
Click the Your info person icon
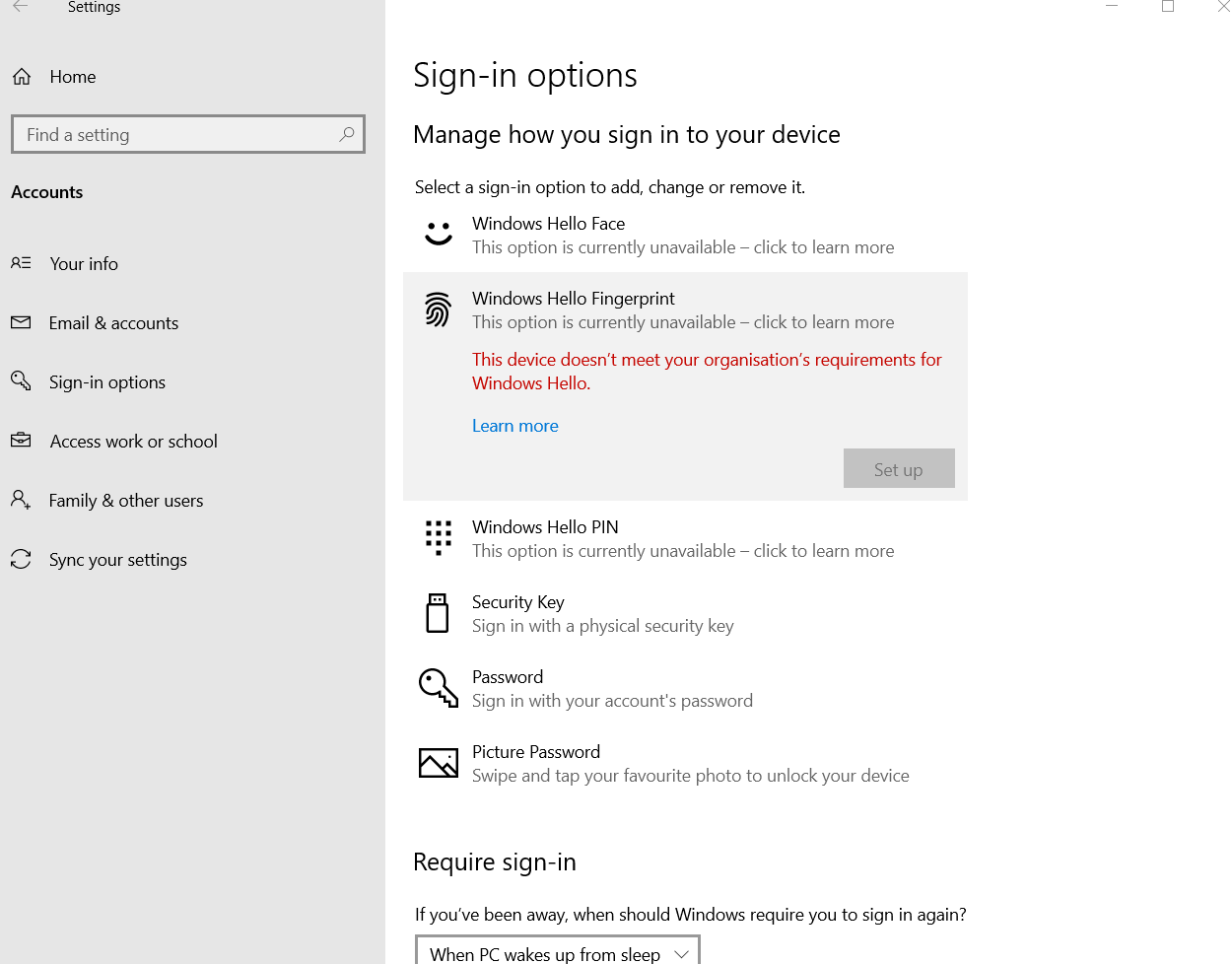(x=21, y=263)
